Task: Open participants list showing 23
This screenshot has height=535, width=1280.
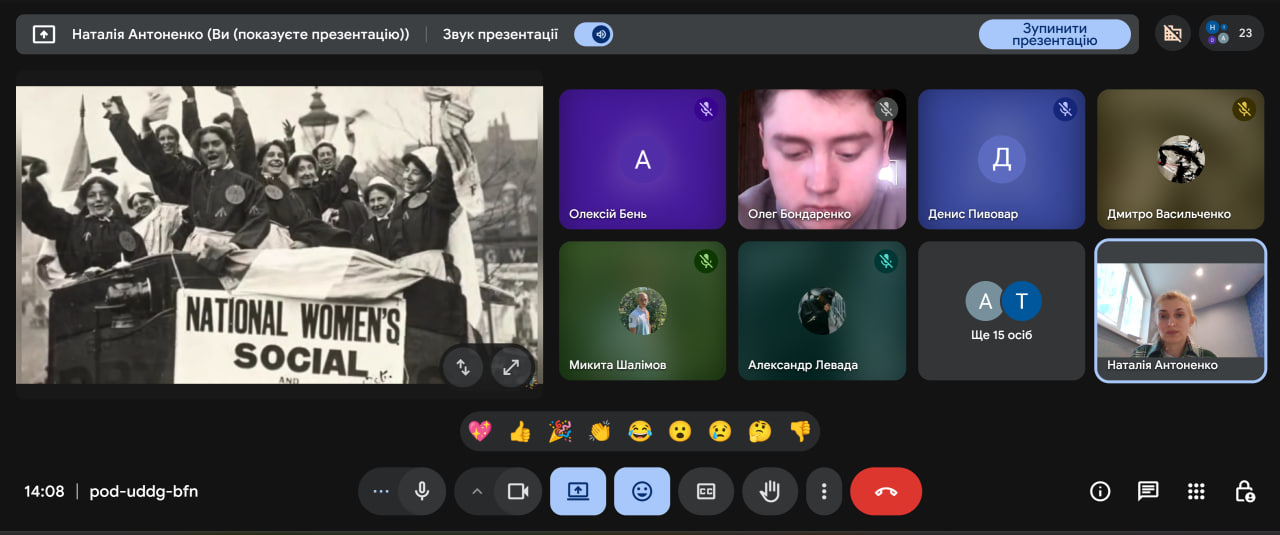Action: point(1229,33)
